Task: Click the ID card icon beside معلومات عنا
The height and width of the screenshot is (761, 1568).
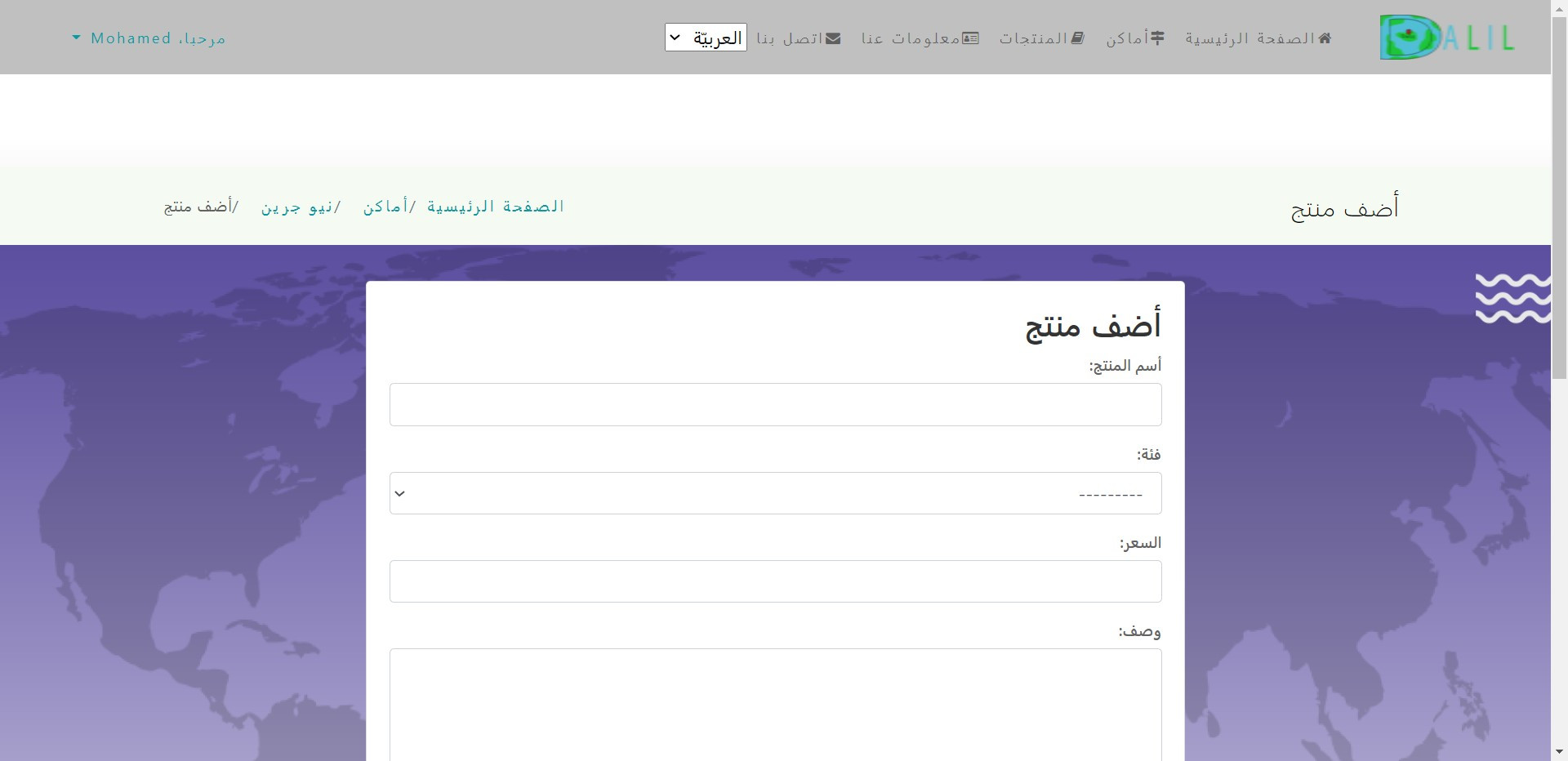Action: [x=971, y=37]
